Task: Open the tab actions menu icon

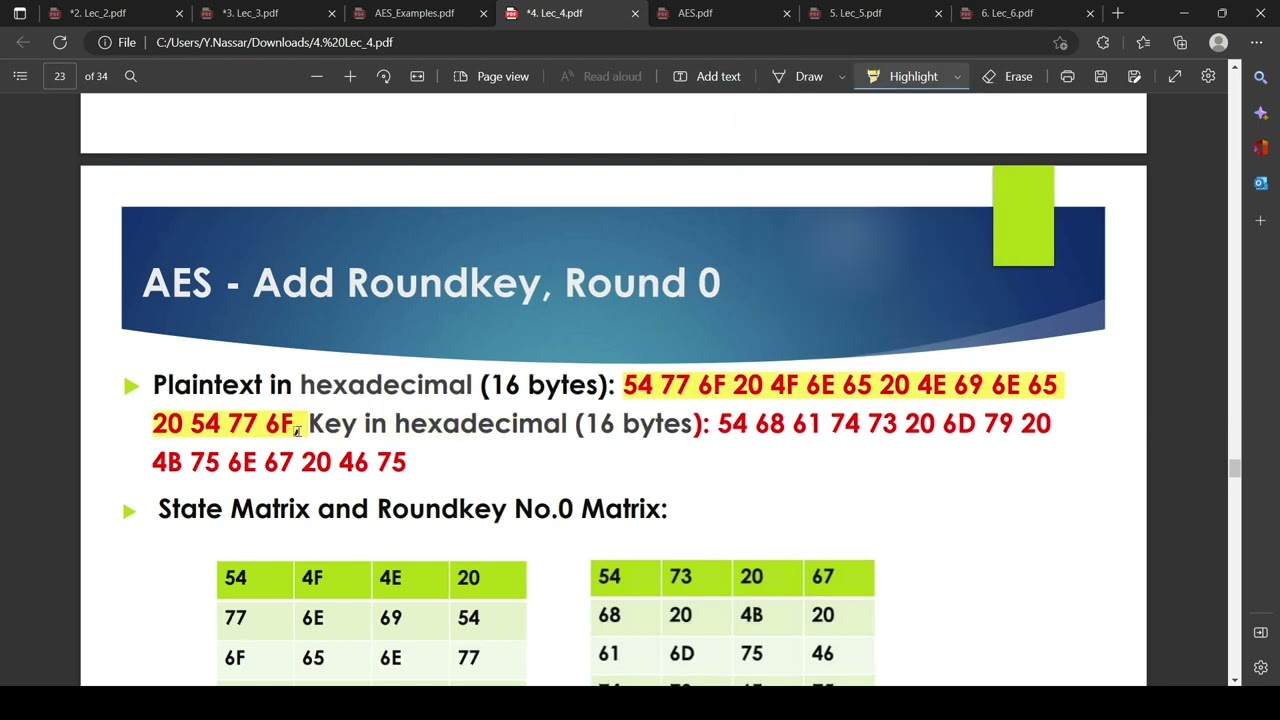Action: pyautogui.click(x=20, y=13)
